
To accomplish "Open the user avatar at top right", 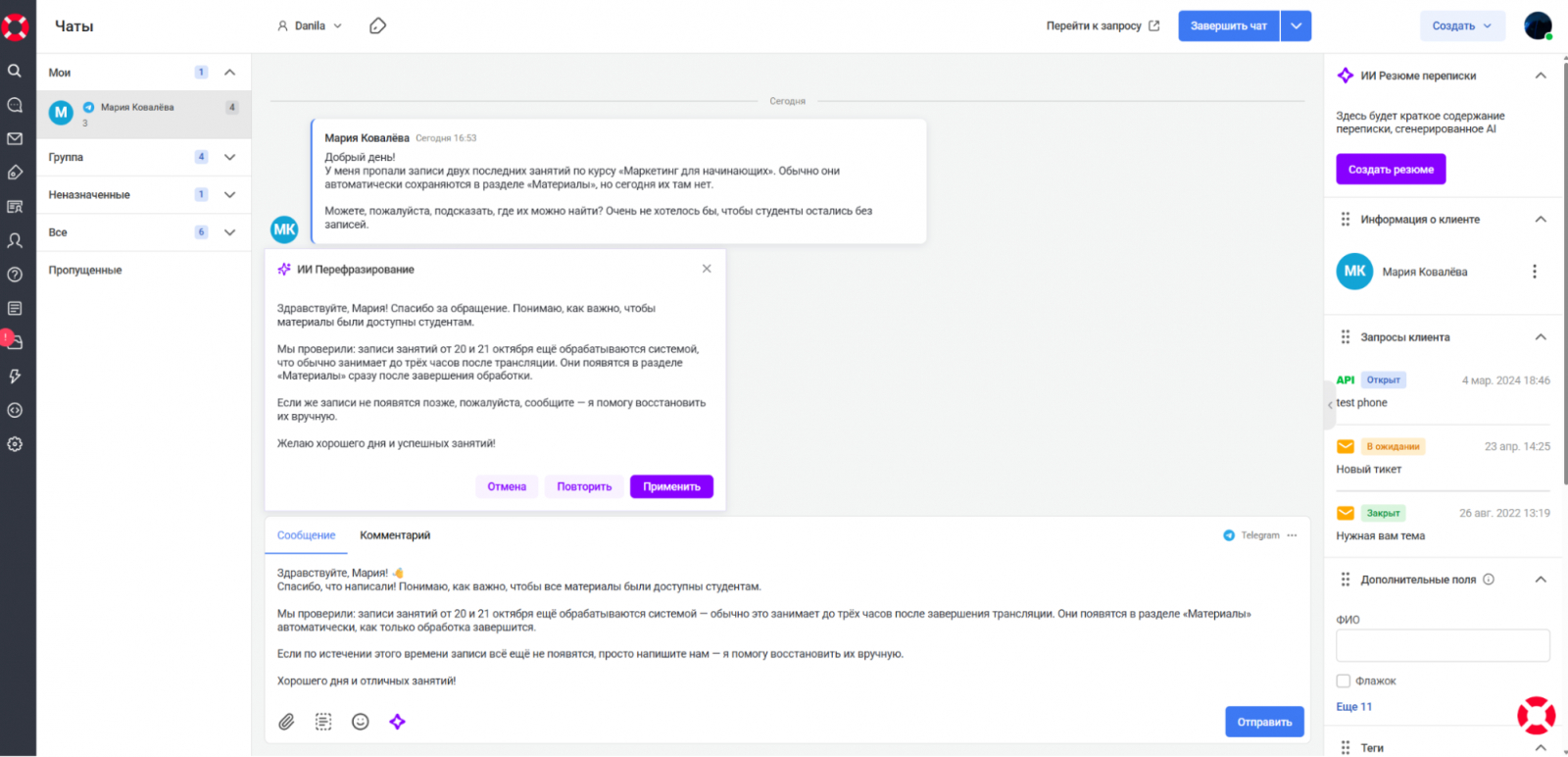I will (1538, 25).
